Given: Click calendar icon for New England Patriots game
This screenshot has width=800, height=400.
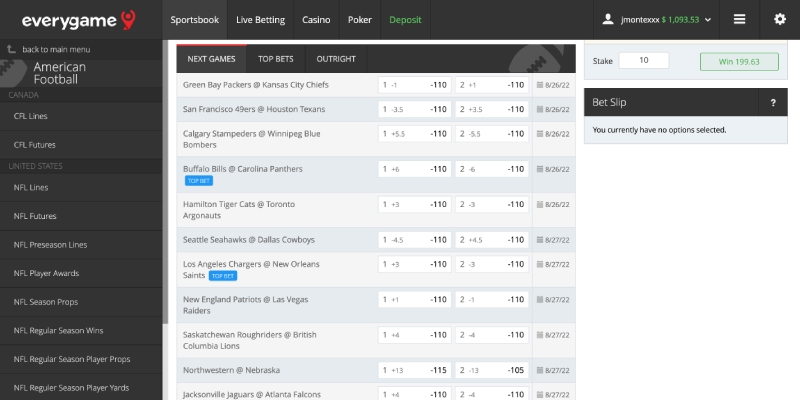Looking at the screenshot, I should [540, 300].
